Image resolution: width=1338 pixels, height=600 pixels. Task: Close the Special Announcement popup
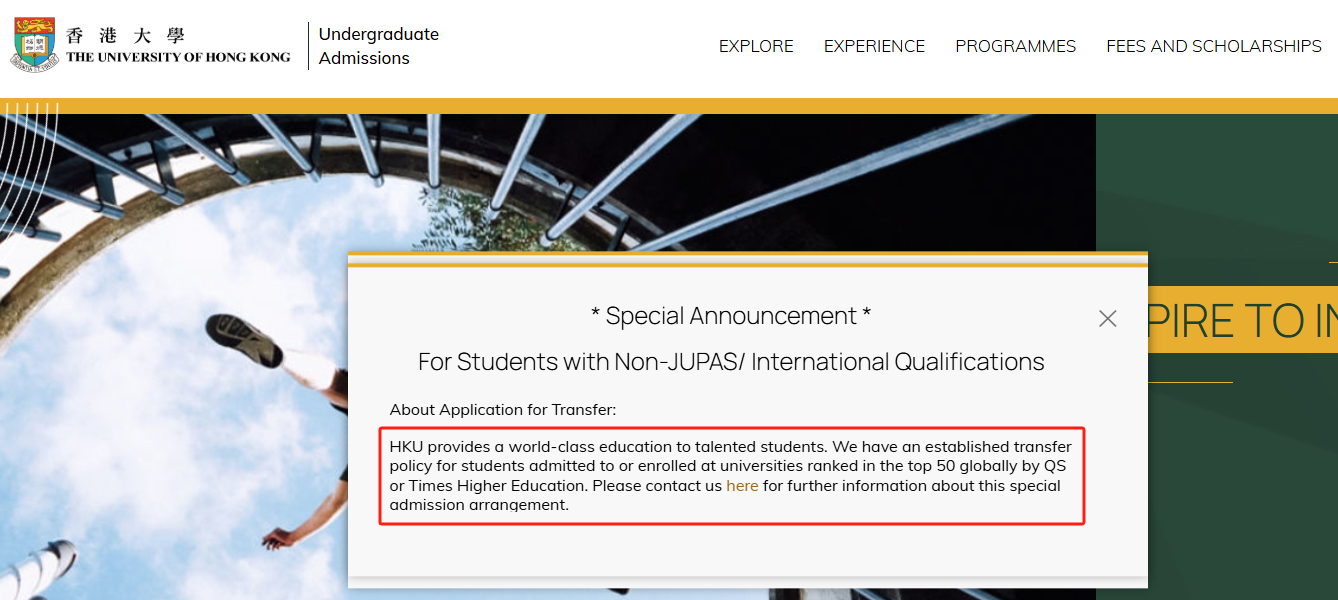coord(1107,319)
